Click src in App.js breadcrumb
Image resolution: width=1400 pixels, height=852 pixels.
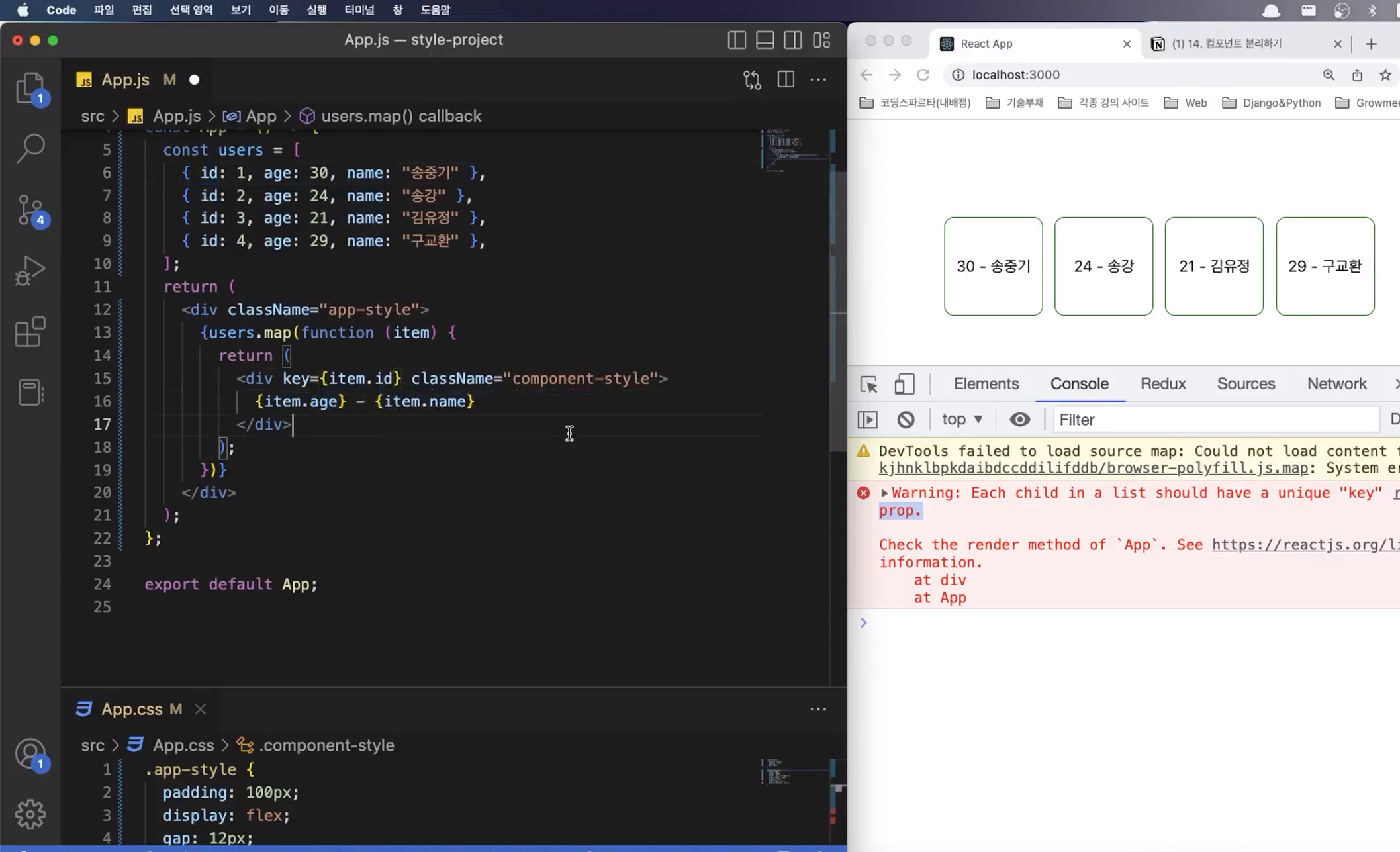pyautogui.click(x=93, y=117)
